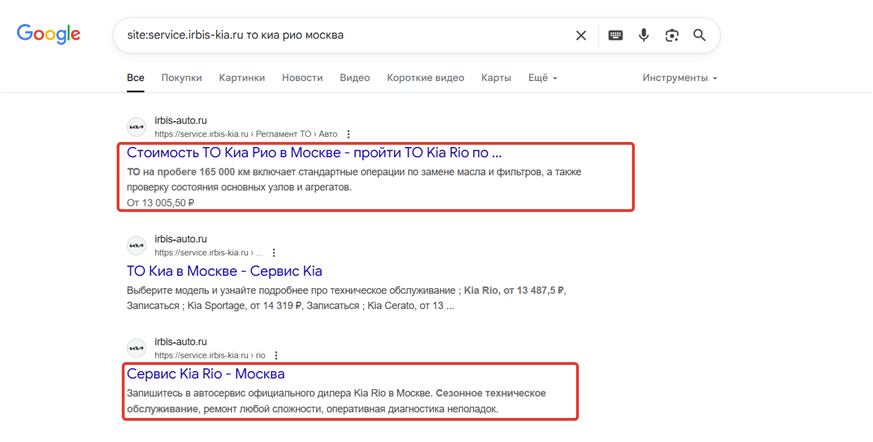Open three-dot menu for first result
The image size is (873, 442).
coord(348,133)
